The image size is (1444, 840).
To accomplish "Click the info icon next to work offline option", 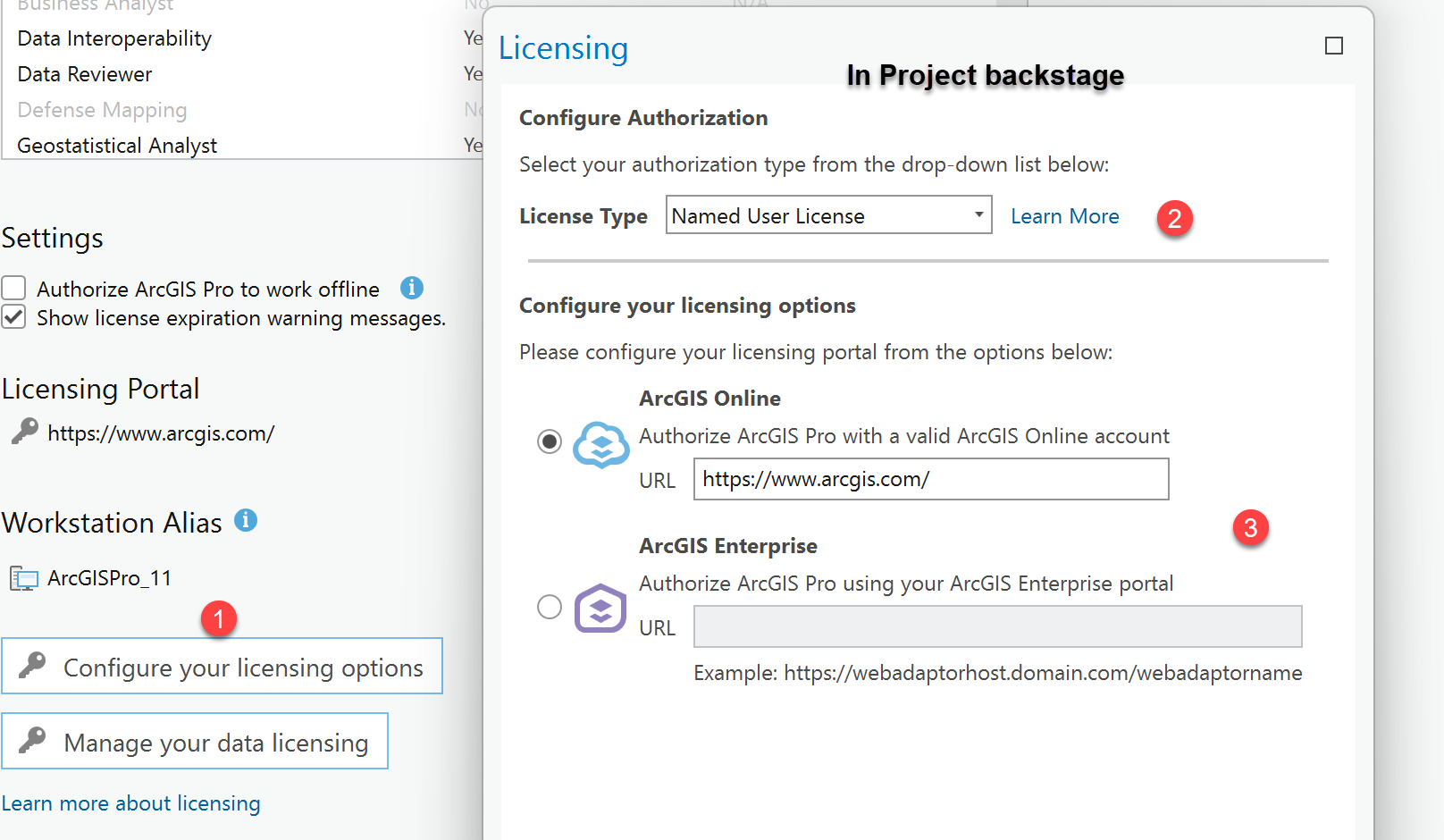I will [412, 288].
